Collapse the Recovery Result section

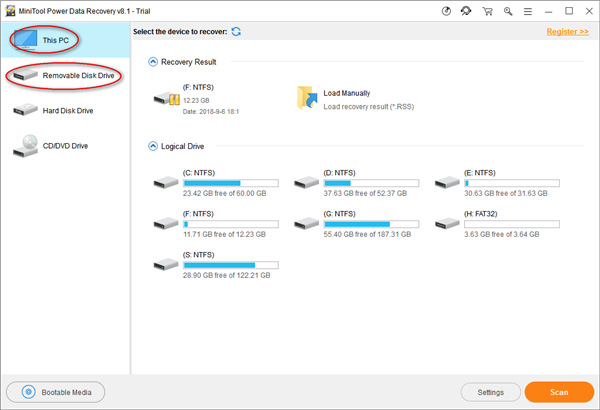tap(153, 62)
